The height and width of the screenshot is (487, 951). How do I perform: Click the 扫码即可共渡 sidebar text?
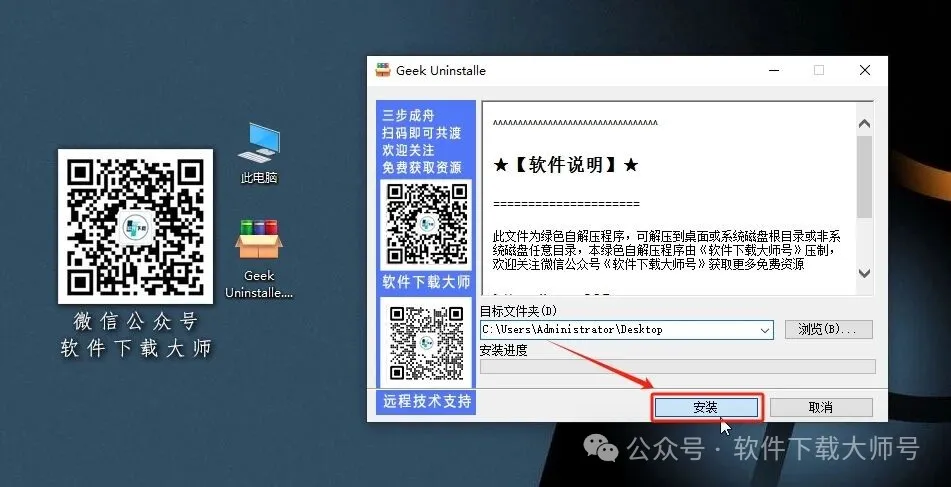coord(422,133)
